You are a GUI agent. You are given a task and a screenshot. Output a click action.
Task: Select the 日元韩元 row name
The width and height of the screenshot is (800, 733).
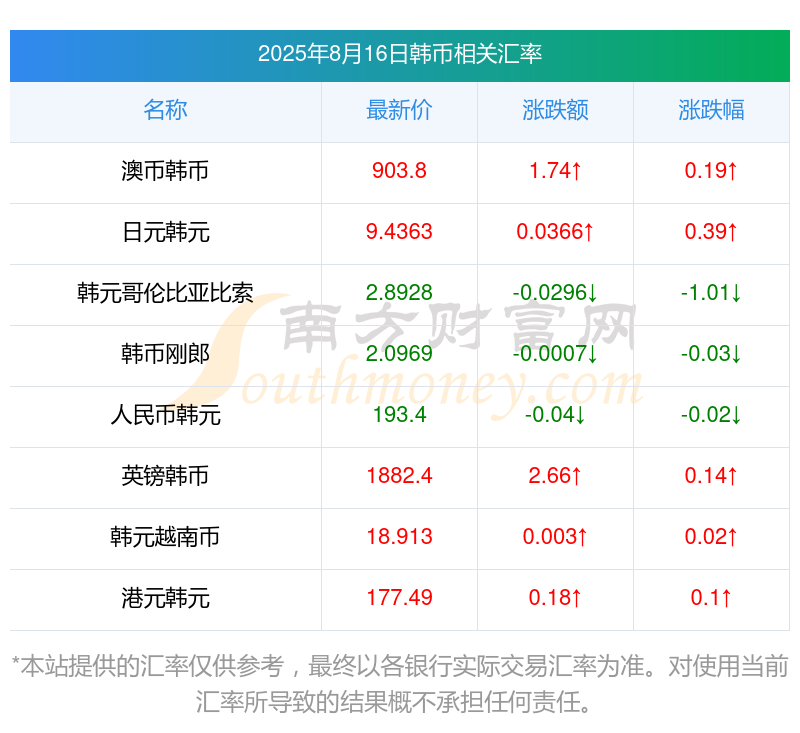coord(165,232)
